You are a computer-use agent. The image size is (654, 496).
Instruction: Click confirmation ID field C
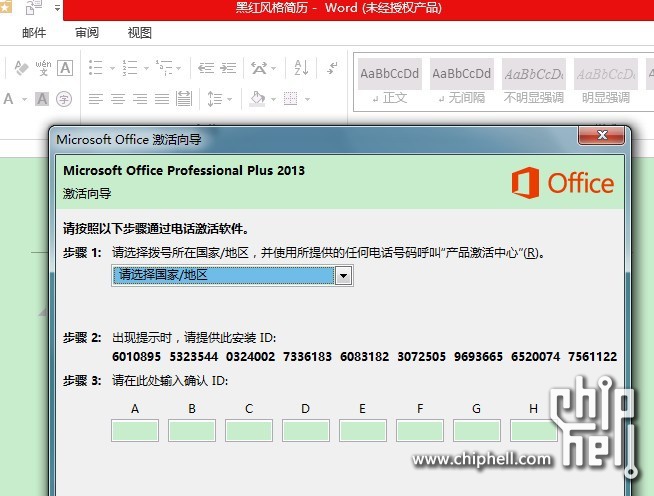click(x=249, y=431)
